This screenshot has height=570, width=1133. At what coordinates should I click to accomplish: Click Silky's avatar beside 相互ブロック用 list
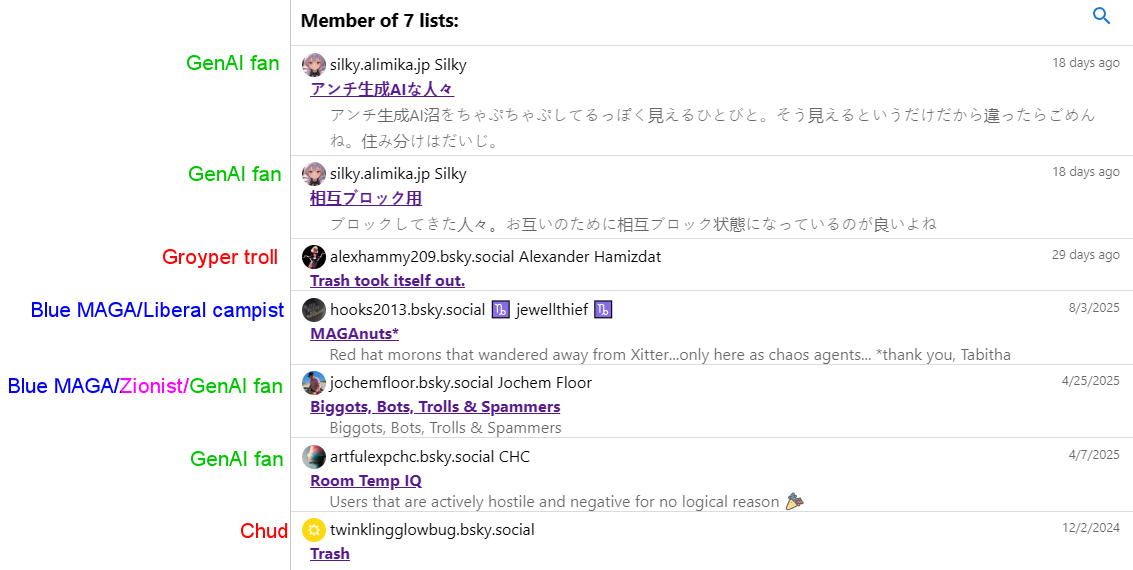pos(314,174)
